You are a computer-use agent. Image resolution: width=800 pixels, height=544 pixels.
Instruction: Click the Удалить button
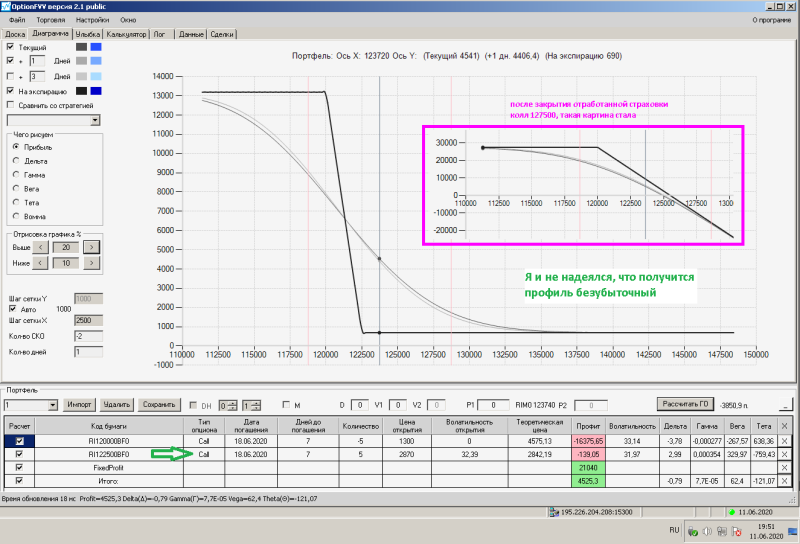[116, 404]
